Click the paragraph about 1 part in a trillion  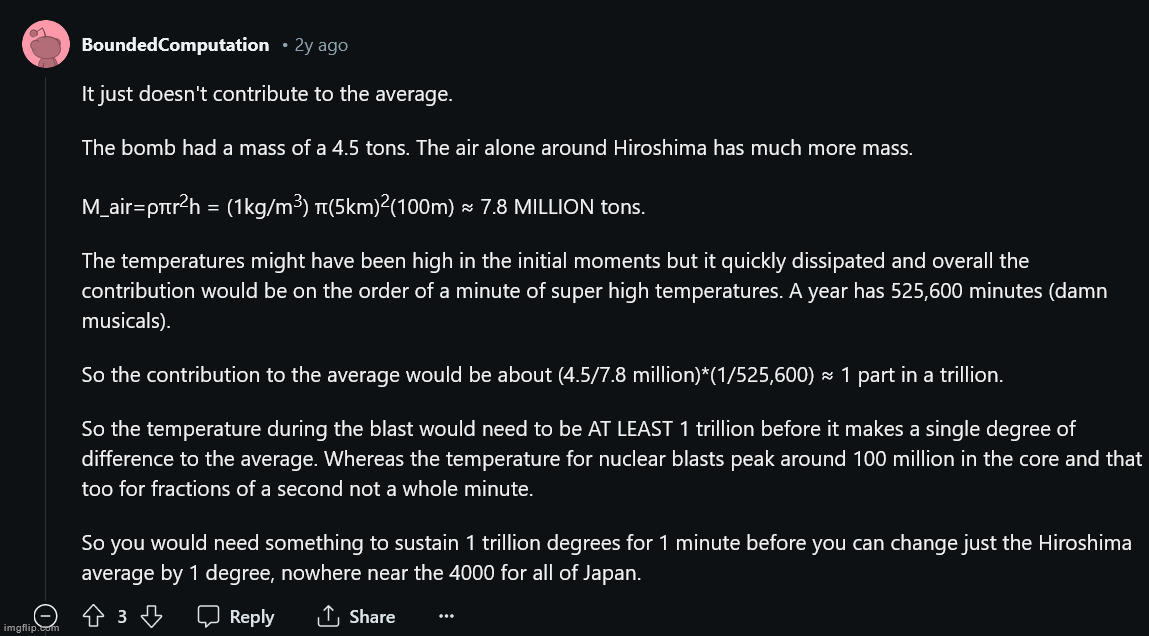coord(542,375)
